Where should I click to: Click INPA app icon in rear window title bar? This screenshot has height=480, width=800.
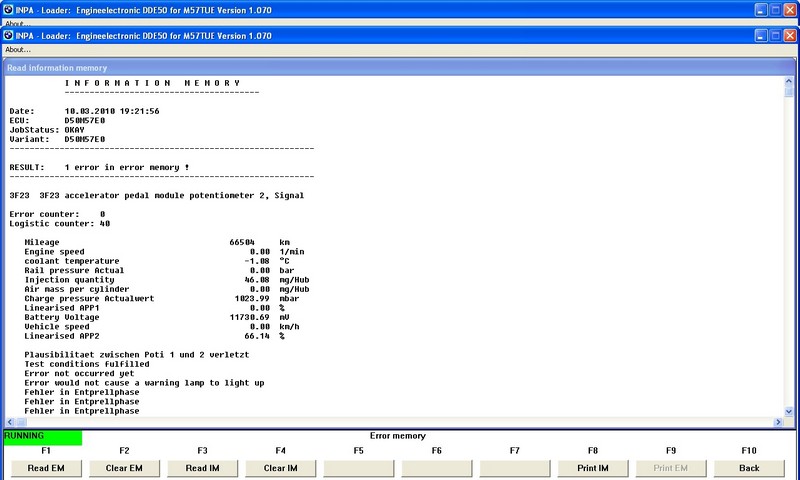click(8, 9)
